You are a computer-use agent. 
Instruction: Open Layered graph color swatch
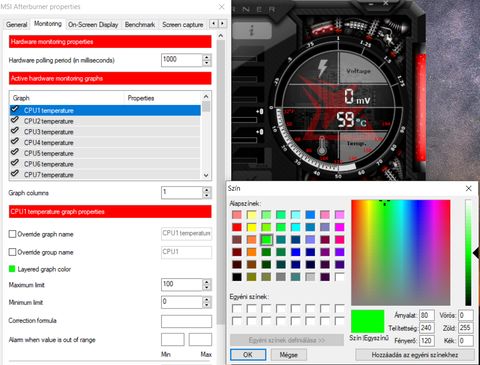pyautogui.click(x=12, y=269)
